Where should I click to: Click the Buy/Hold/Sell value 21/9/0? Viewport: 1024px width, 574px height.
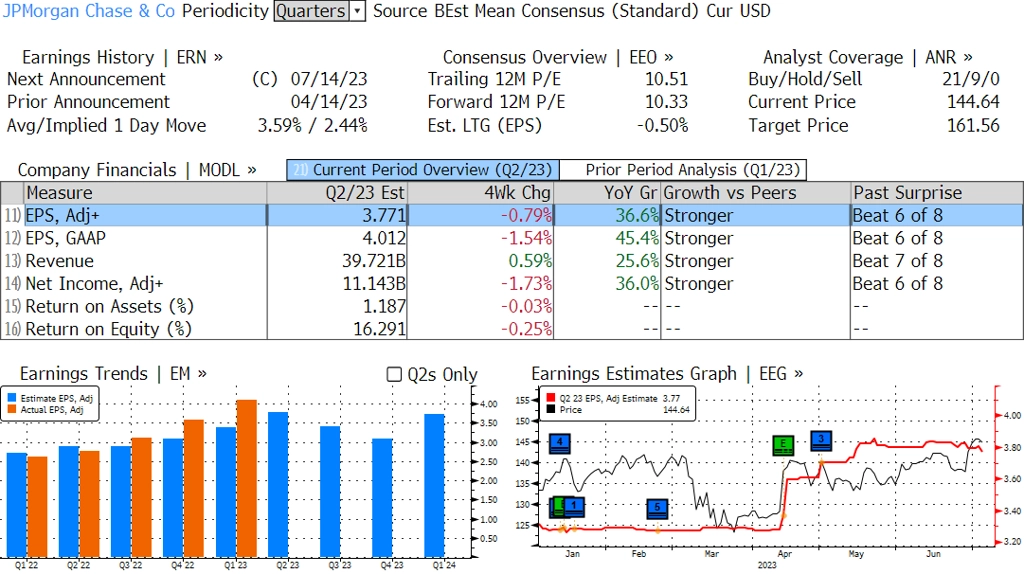pyautogui.click(x=971, y=80)
